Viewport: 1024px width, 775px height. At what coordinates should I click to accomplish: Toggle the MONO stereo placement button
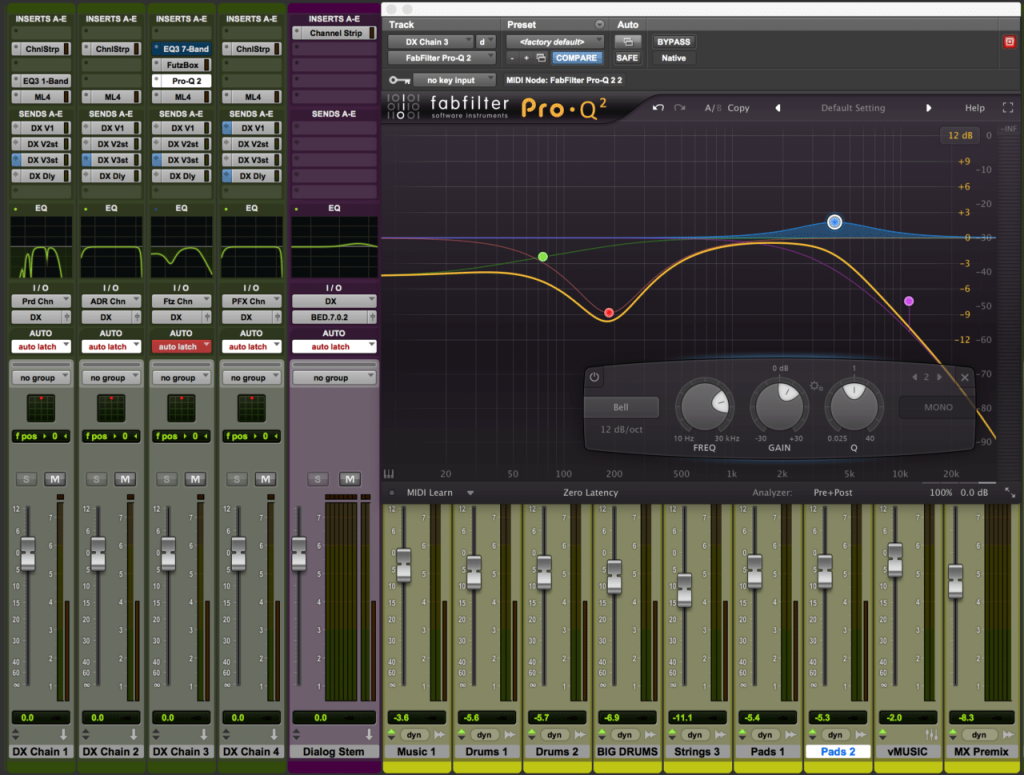click(x=938, y=407)
